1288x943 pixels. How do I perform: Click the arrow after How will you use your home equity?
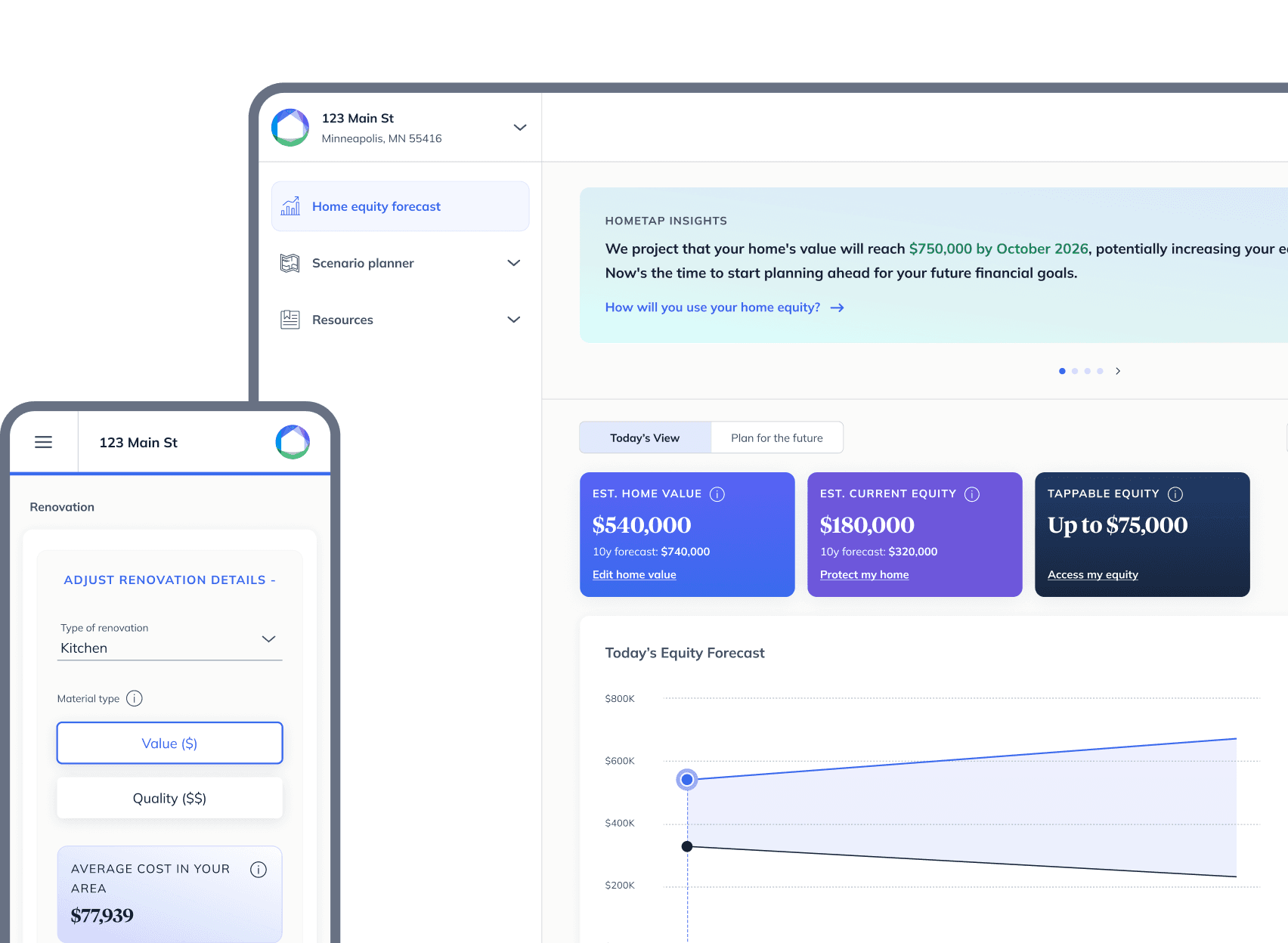point(837,308)
